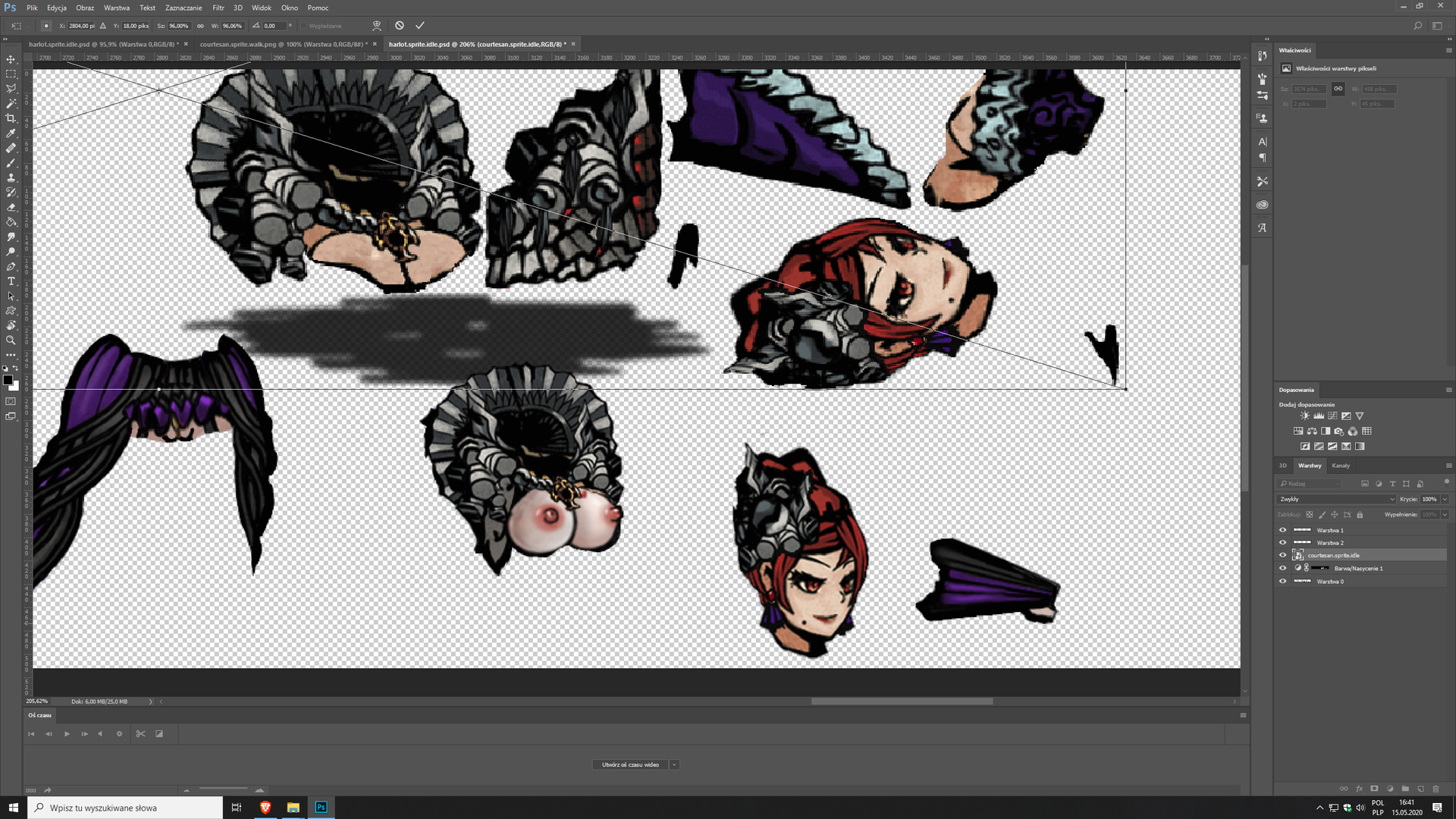Switch to the 3D panel tab
This screenshot has width=1456, height=819.
1283,466
